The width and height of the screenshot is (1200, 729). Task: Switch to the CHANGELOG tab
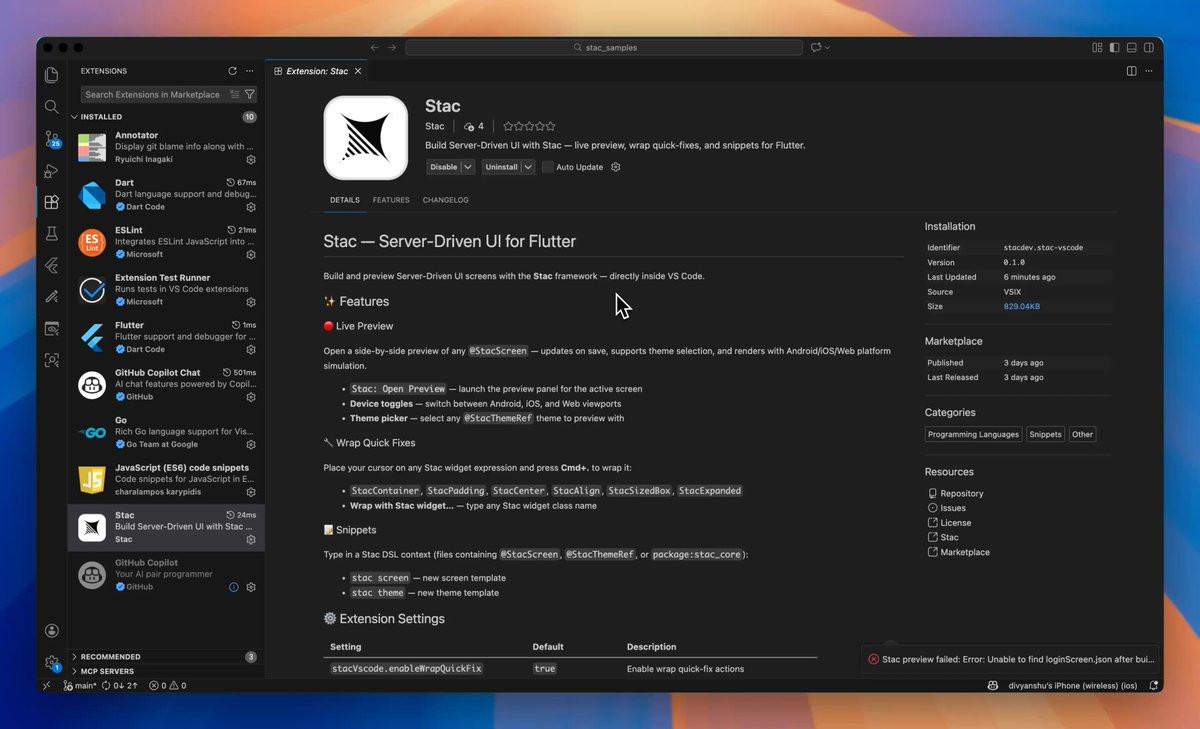click(x=445, y=200)
